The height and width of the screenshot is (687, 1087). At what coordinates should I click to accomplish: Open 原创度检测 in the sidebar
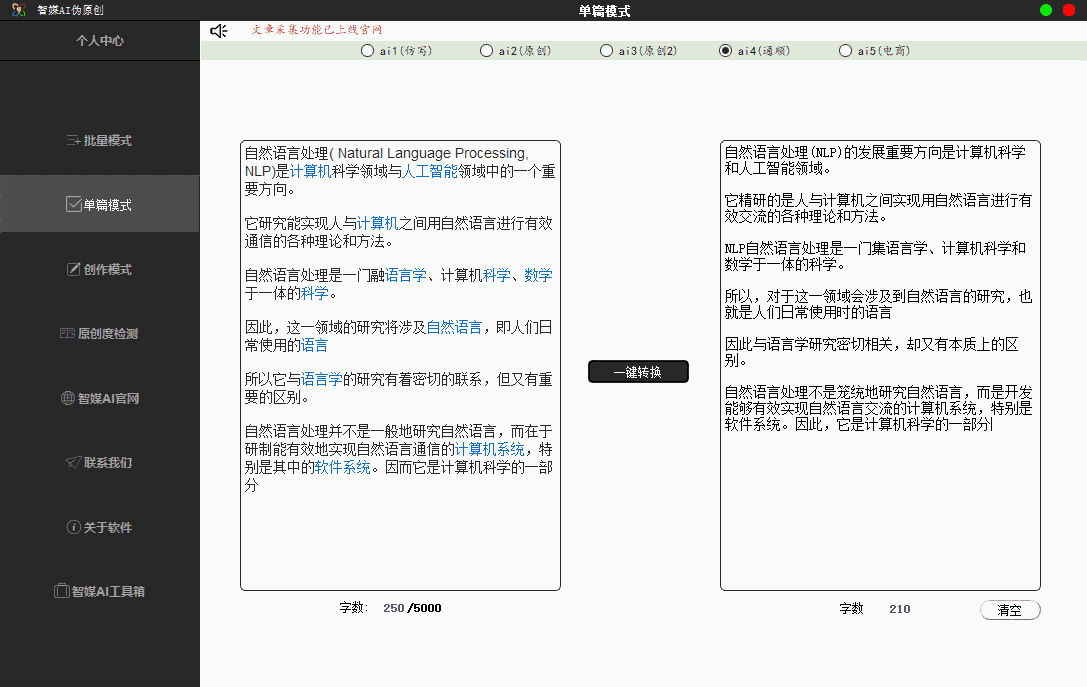click(99, 334)
